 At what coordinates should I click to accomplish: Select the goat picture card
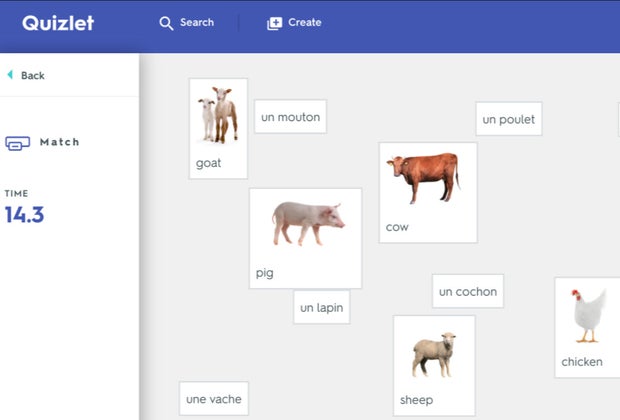pos(218,128)
